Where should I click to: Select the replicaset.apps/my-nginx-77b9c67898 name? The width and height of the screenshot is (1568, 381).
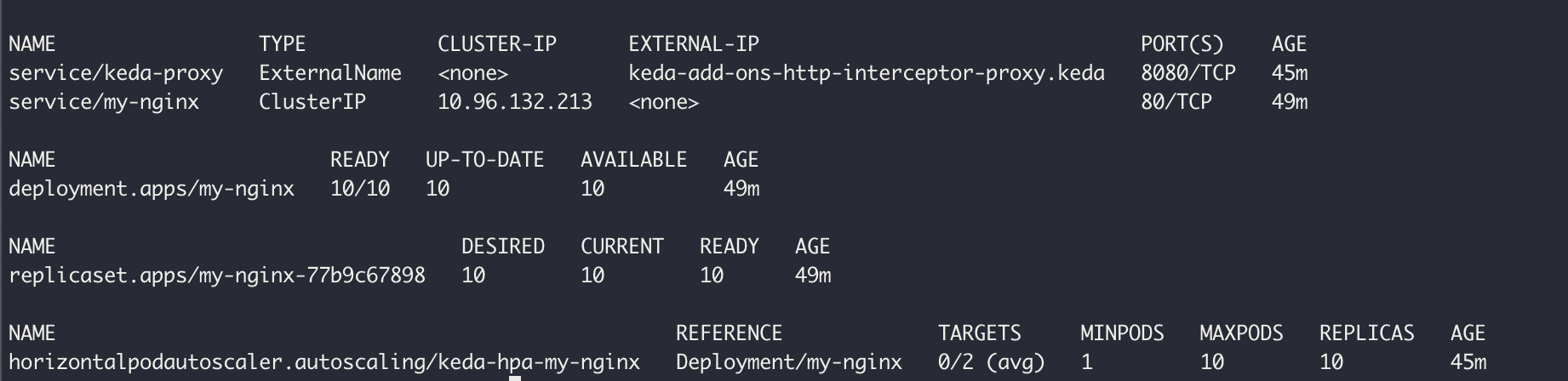point(217,276)
